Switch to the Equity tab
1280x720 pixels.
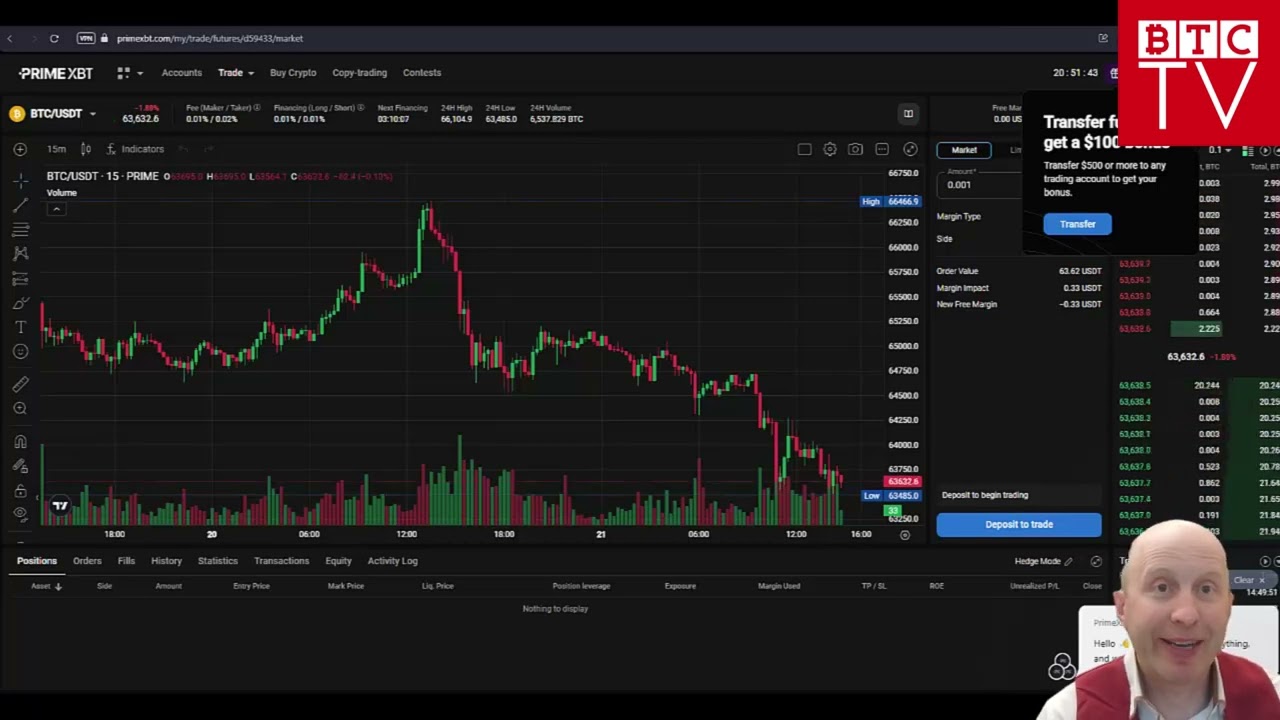[x=338, y=561]
